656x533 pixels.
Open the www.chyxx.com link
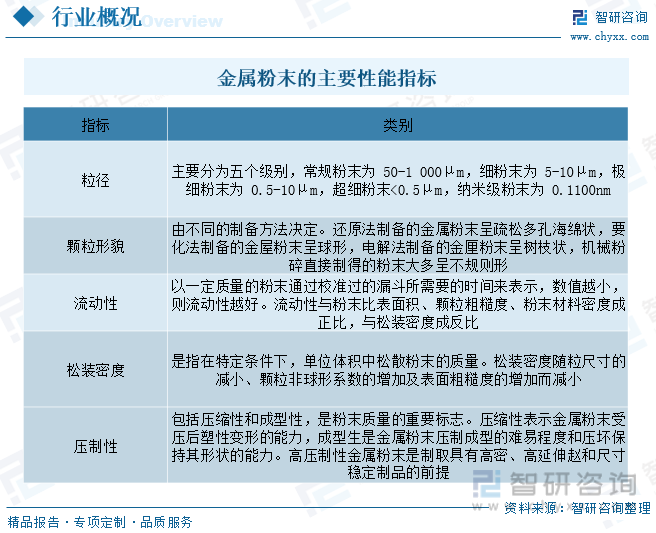[x=610, y=37]
